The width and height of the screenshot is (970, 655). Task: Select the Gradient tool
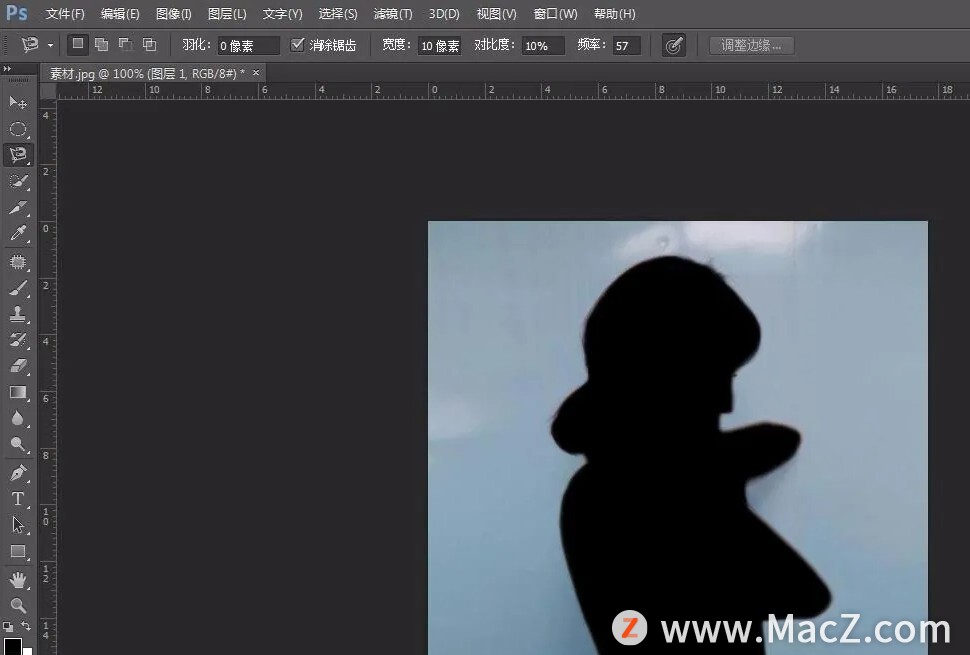coord(18,392)
